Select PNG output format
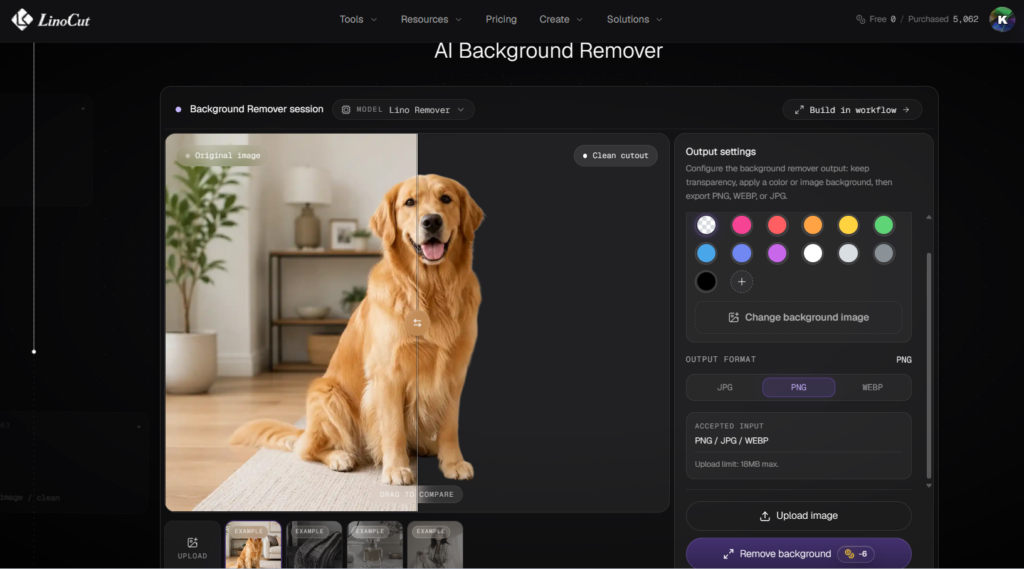Image resolution: width=1024 pixels, height=569 pixels. (798, 387)
